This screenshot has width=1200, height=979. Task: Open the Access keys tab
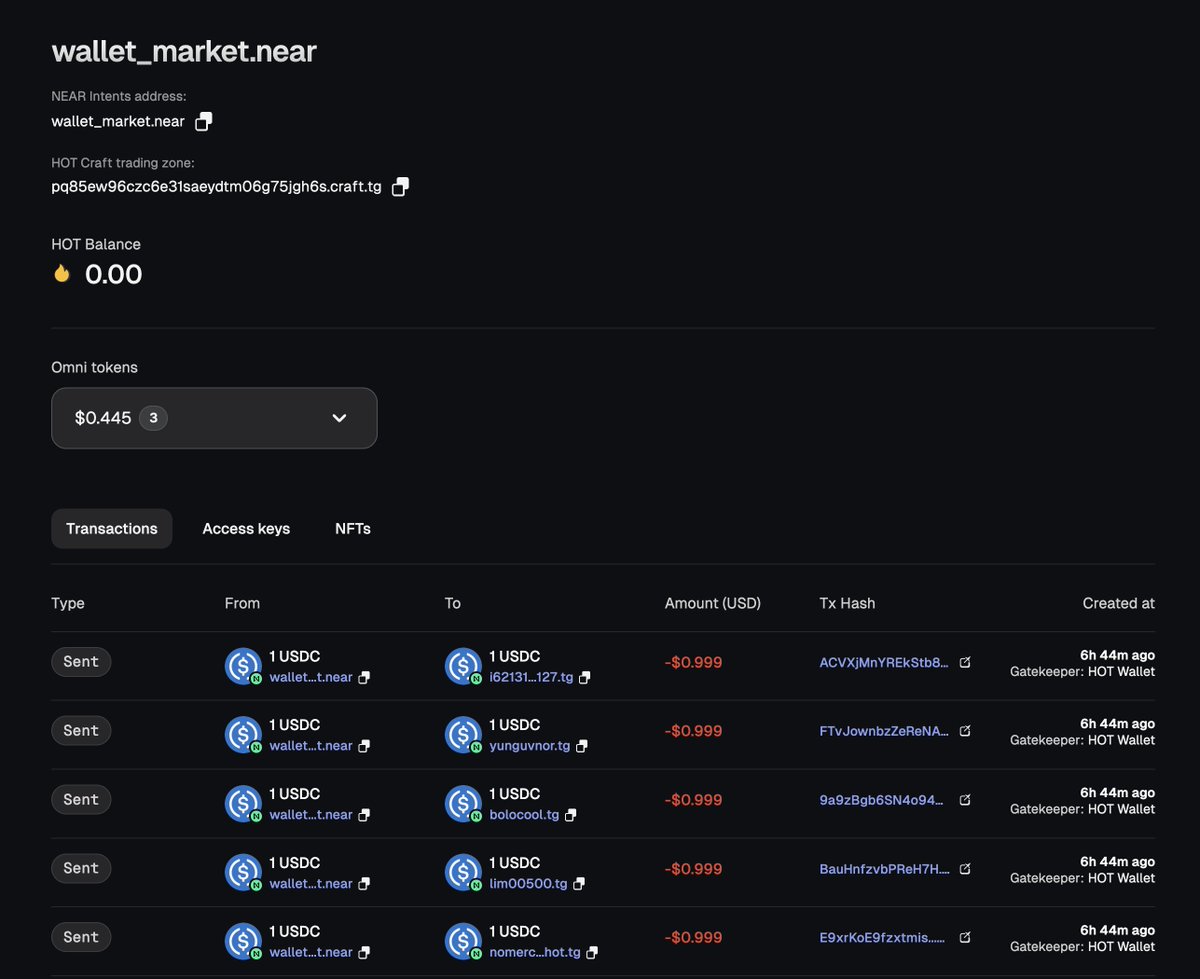246,528
